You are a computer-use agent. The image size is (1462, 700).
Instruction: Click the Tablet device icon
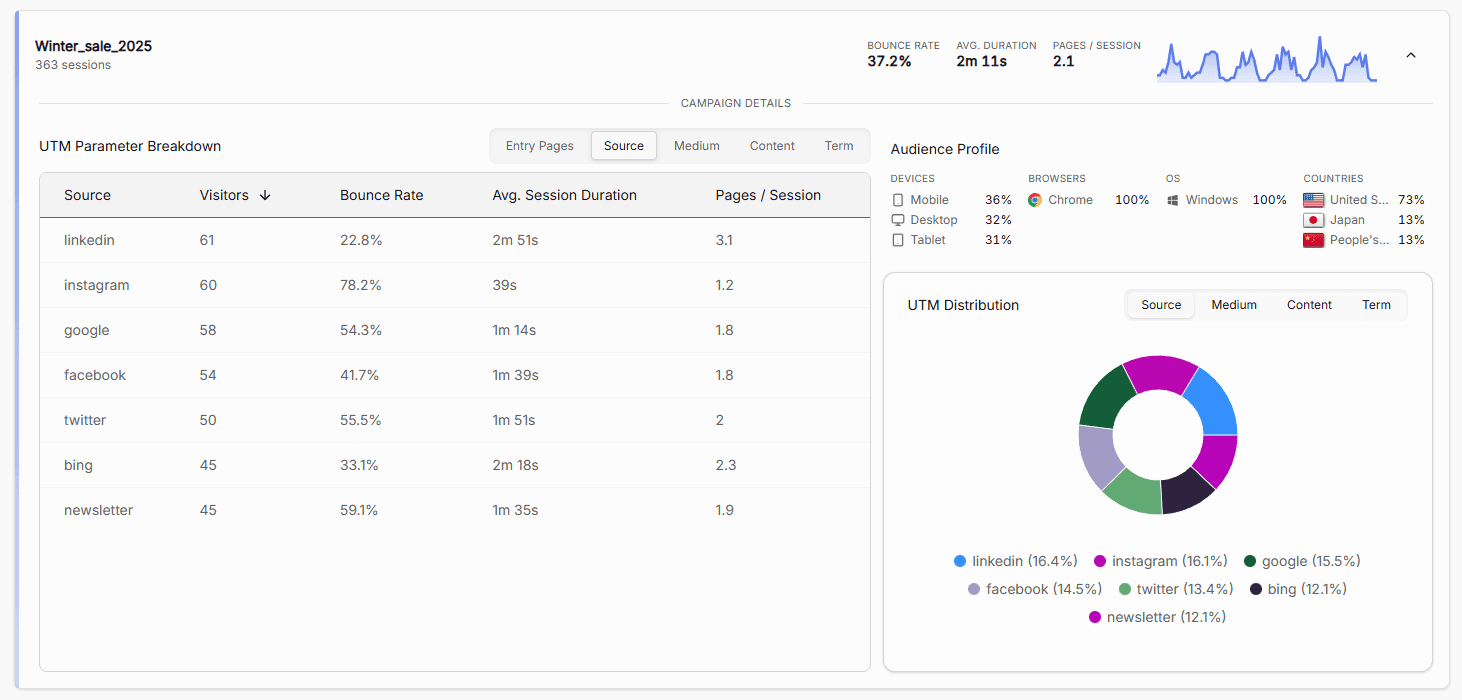coord(897,240)
